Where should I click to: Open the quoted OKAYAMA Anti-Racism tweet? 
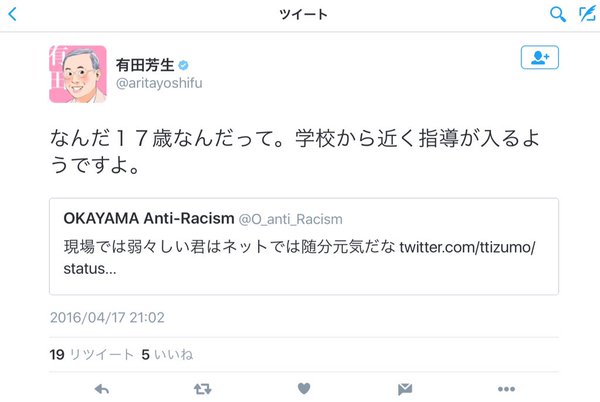[x=304, y=246]
